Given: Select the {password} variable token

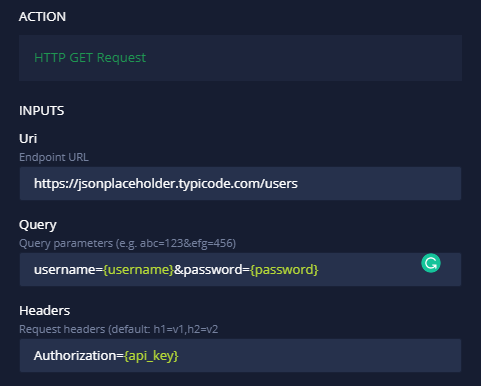Looking at the screenshot, I should 284,270.
